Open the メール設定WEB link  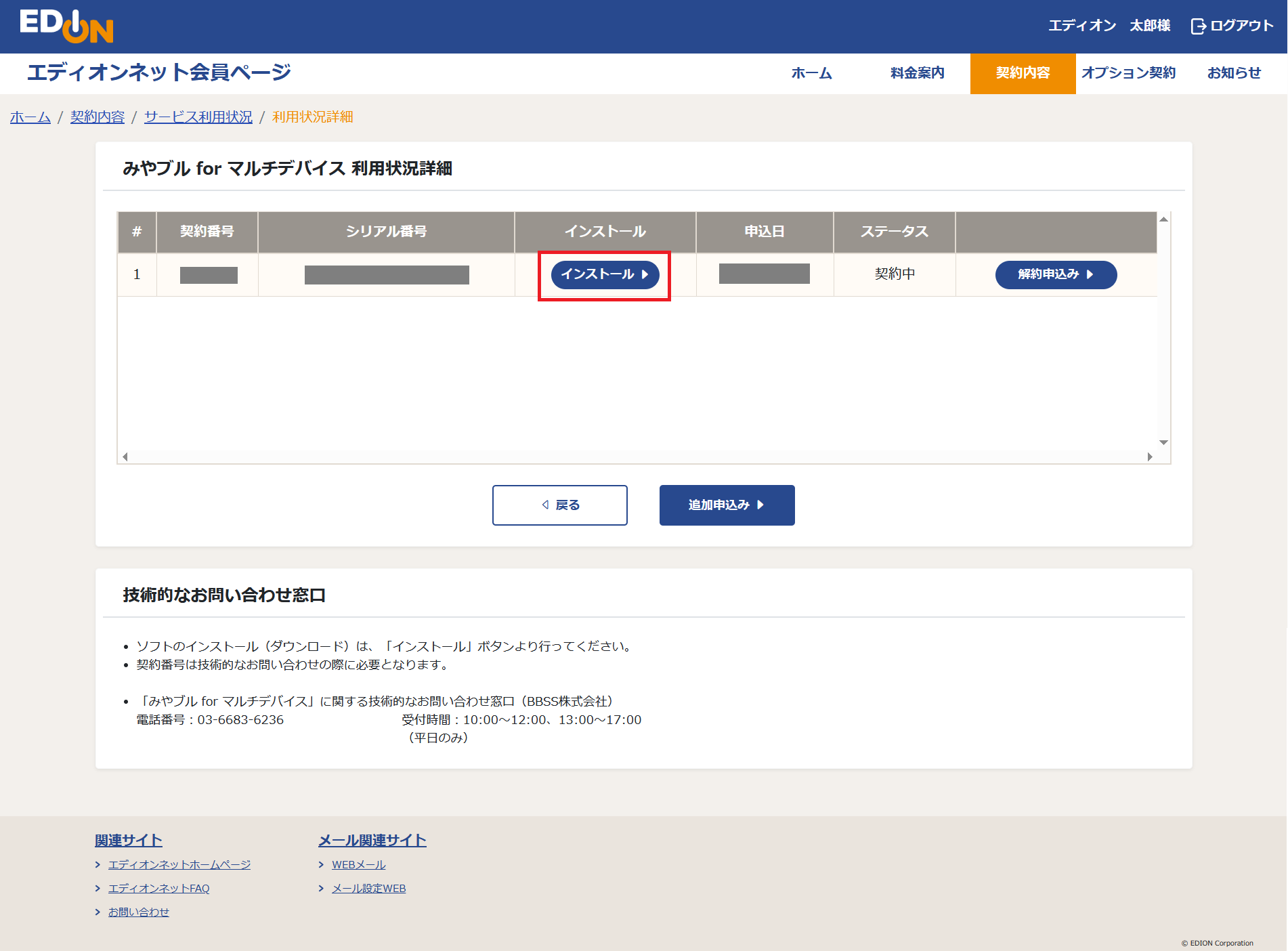368,888
